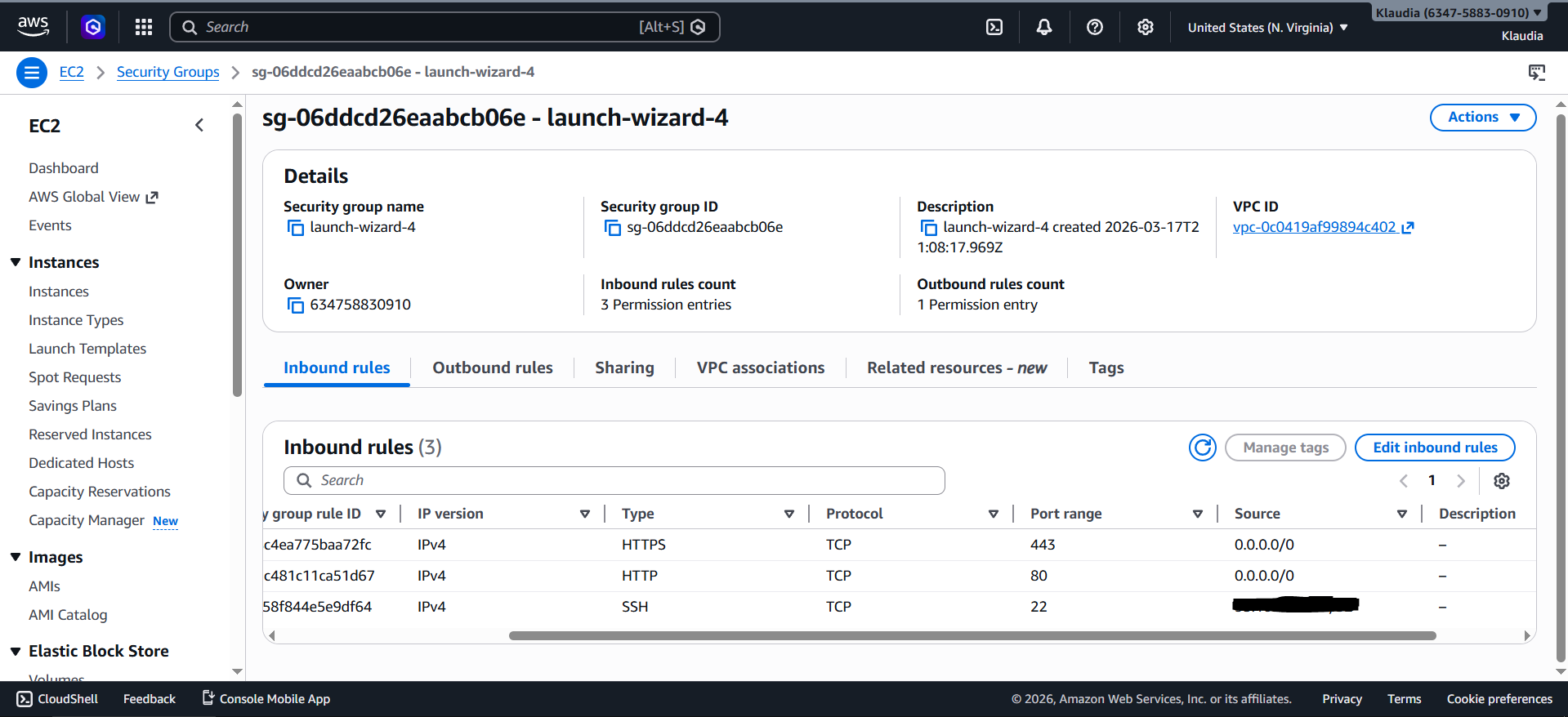
Task: Open the services grid menu
Action: [144, 27]
